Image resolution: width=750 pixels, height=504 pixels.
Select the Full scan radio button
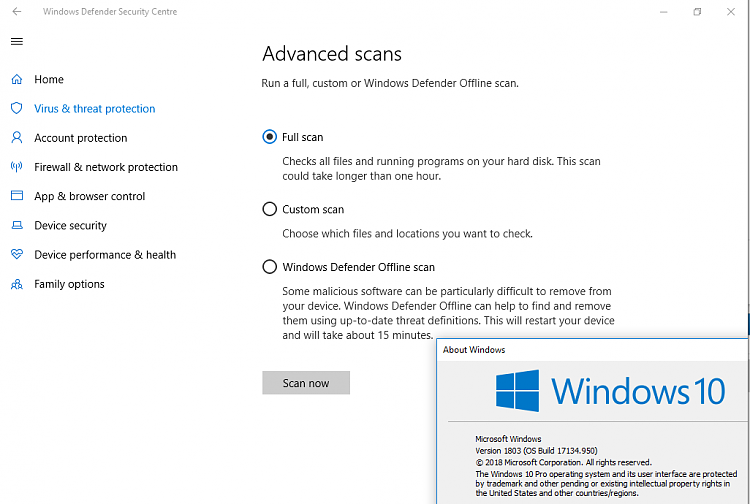point(270,137)
